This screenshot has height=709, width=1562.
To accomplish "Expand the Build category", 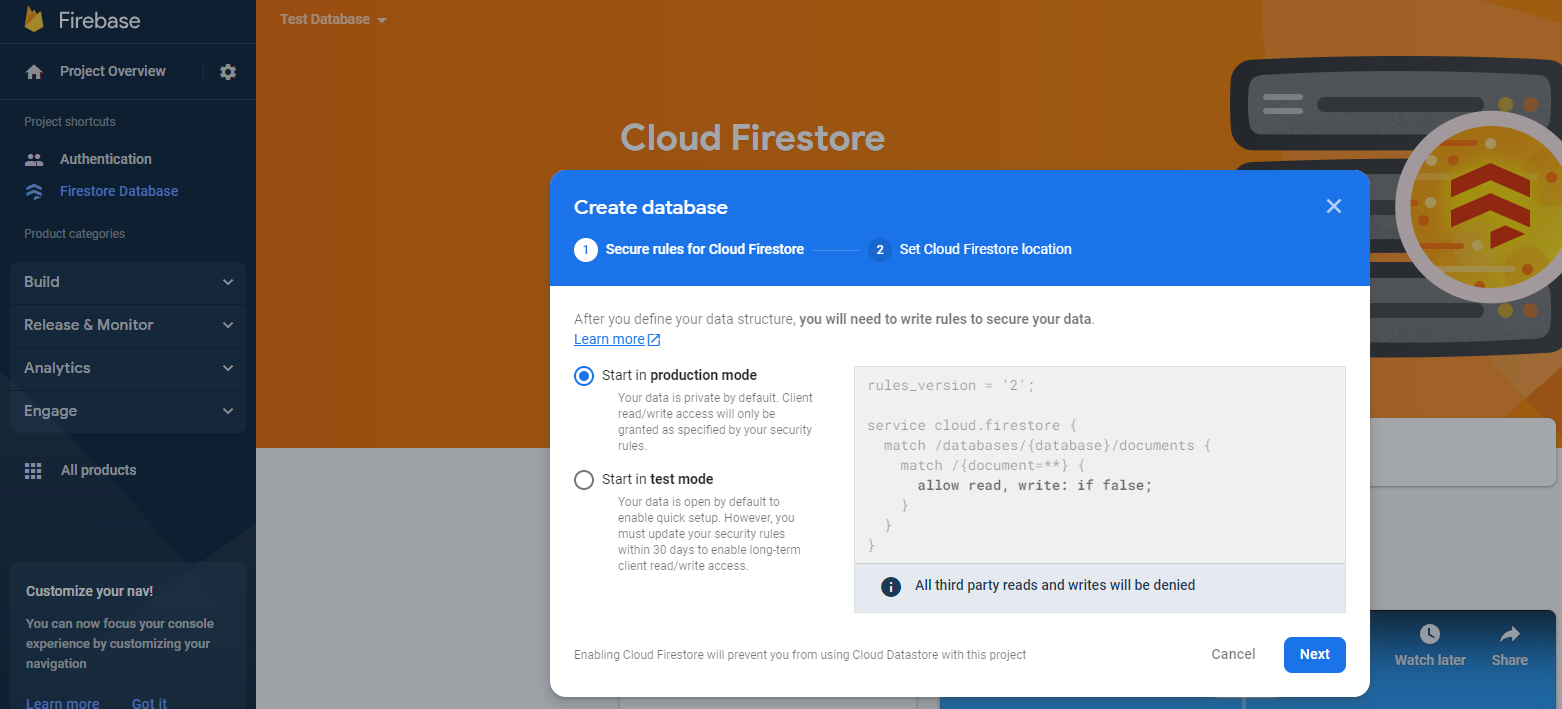I will point(128,282).
